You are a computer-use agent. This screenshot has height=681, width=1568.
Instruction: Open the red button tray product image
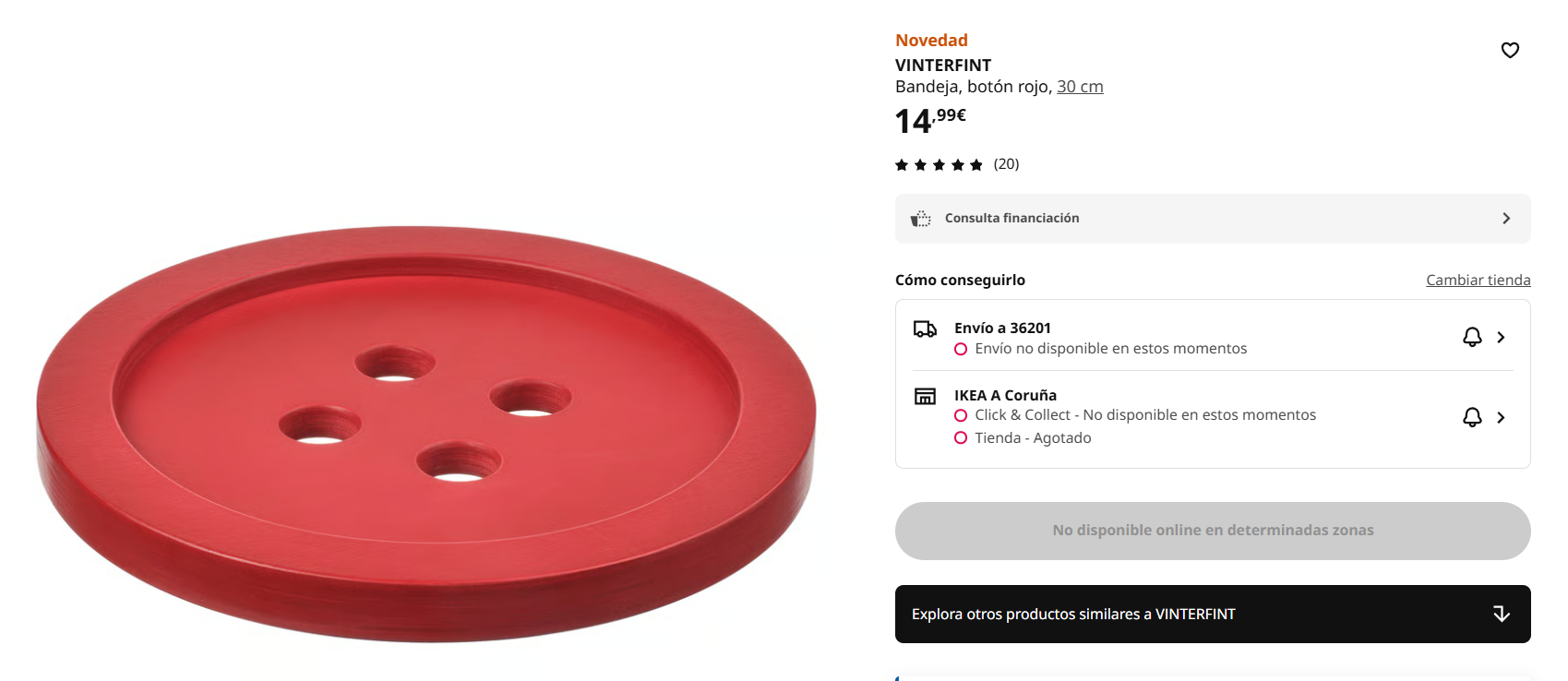(x=426, y=434)
